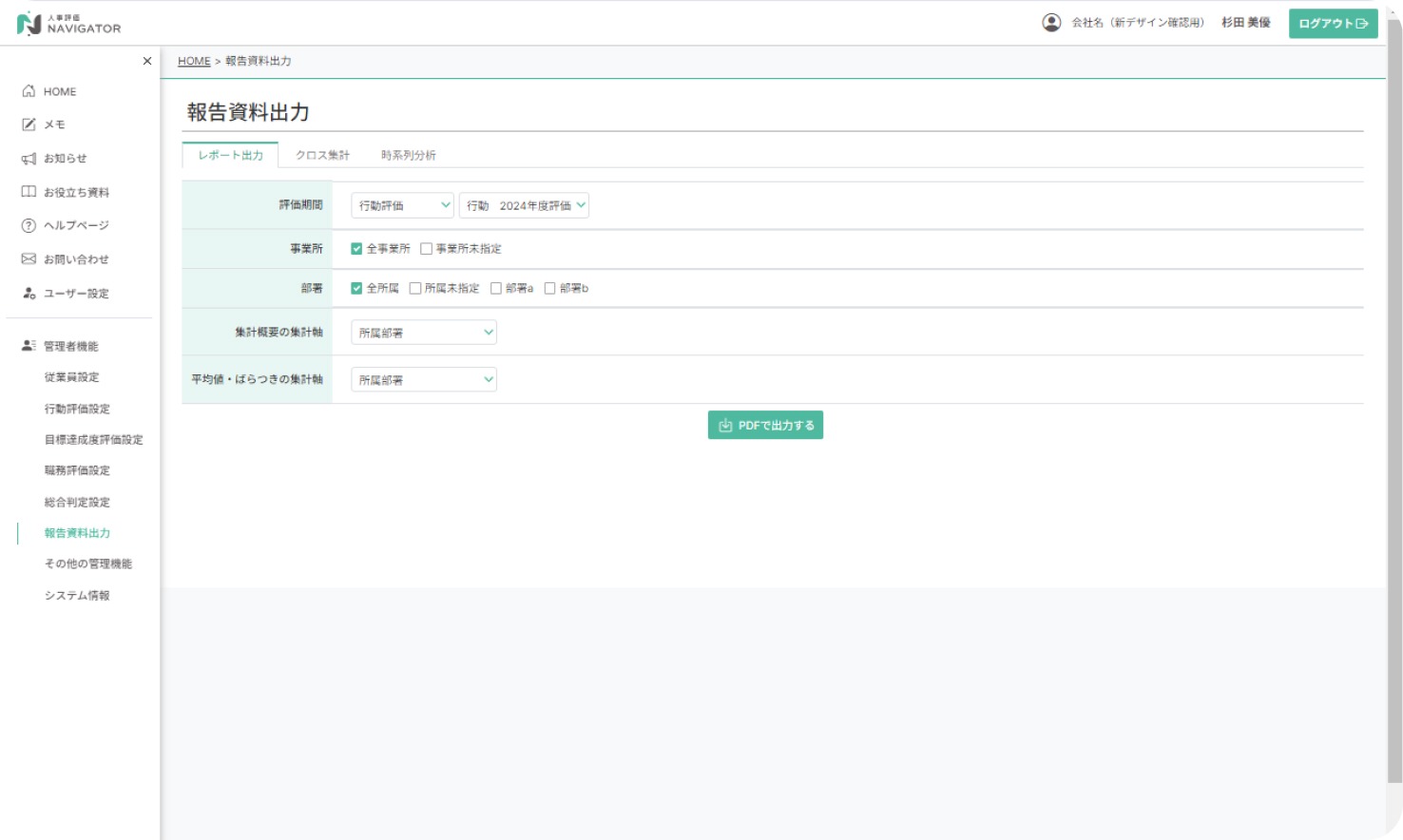1403x840 pixels.
Task: Uncheck the 全事業所 checkbox
Action: (356, 249)
